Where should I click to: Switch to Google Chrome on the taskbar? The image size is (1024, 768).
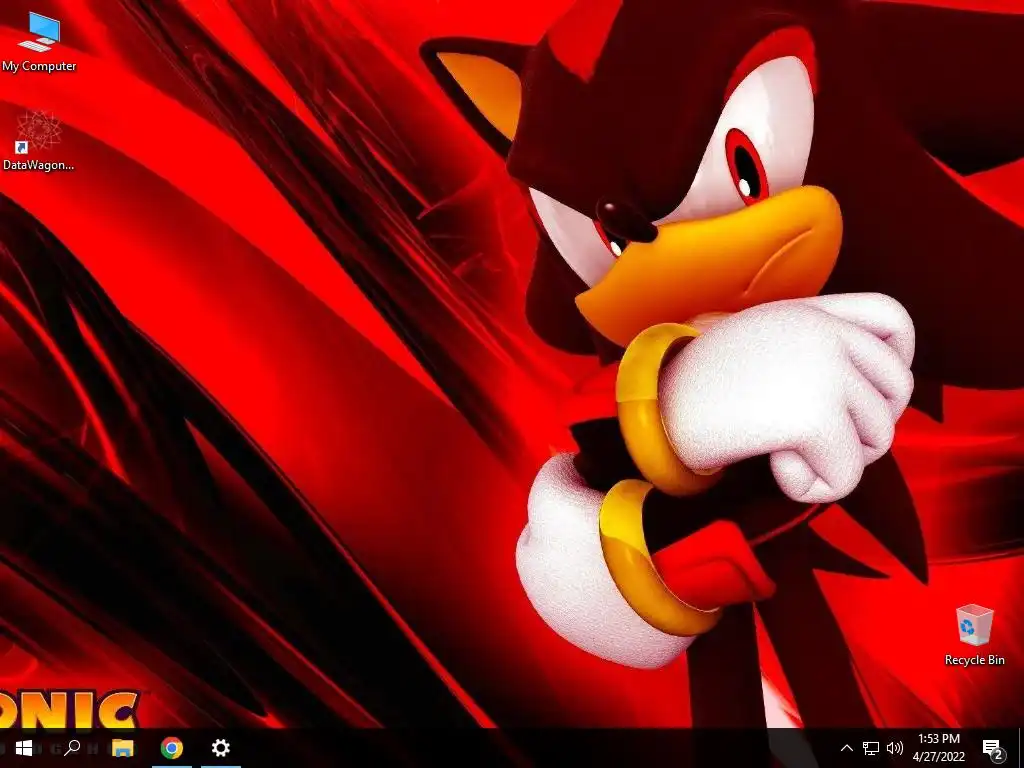172,748
